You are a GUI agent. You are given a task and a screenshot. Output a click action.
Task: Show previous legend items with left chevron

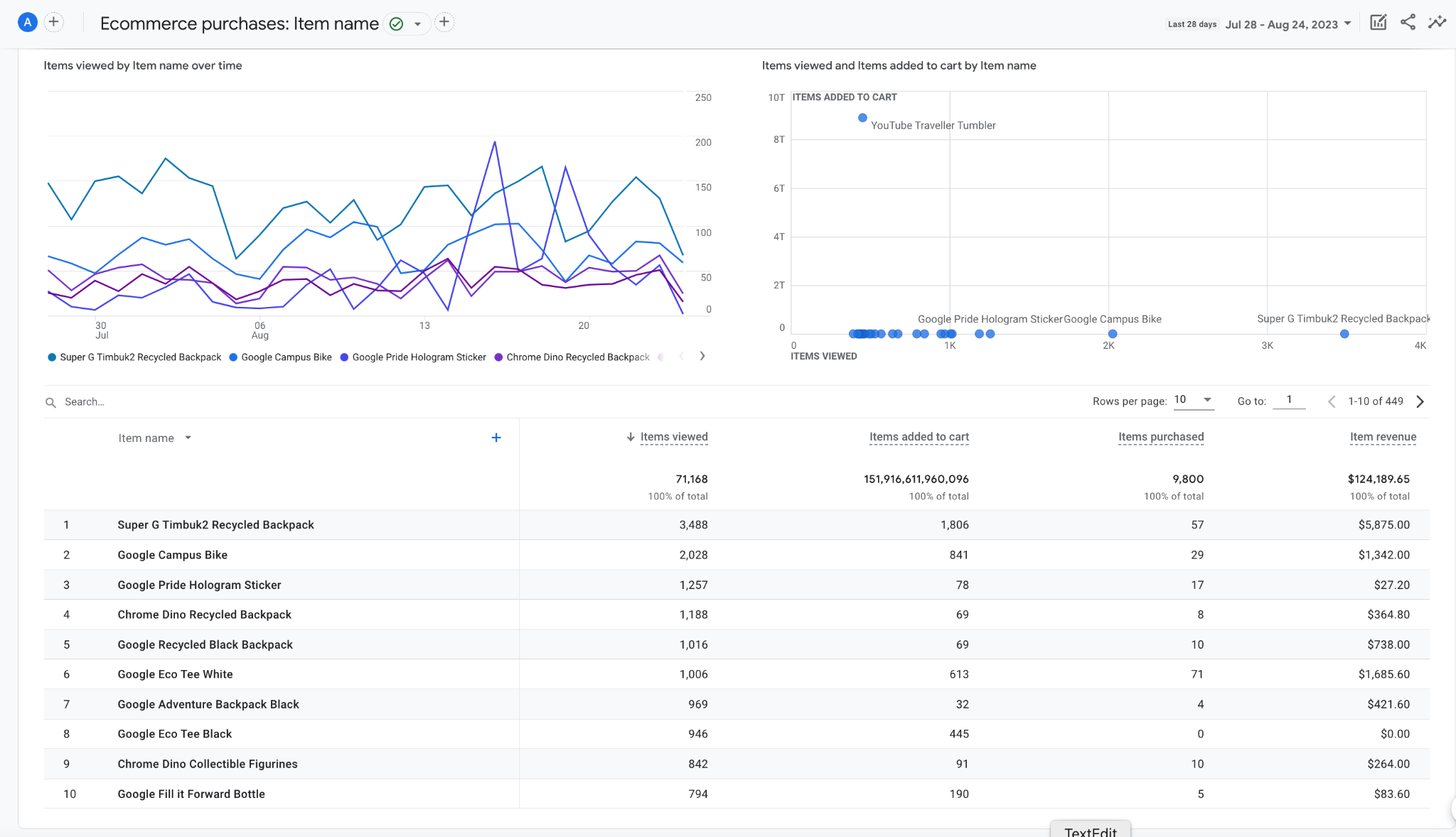pyautogui.click(x=682, y=356)
